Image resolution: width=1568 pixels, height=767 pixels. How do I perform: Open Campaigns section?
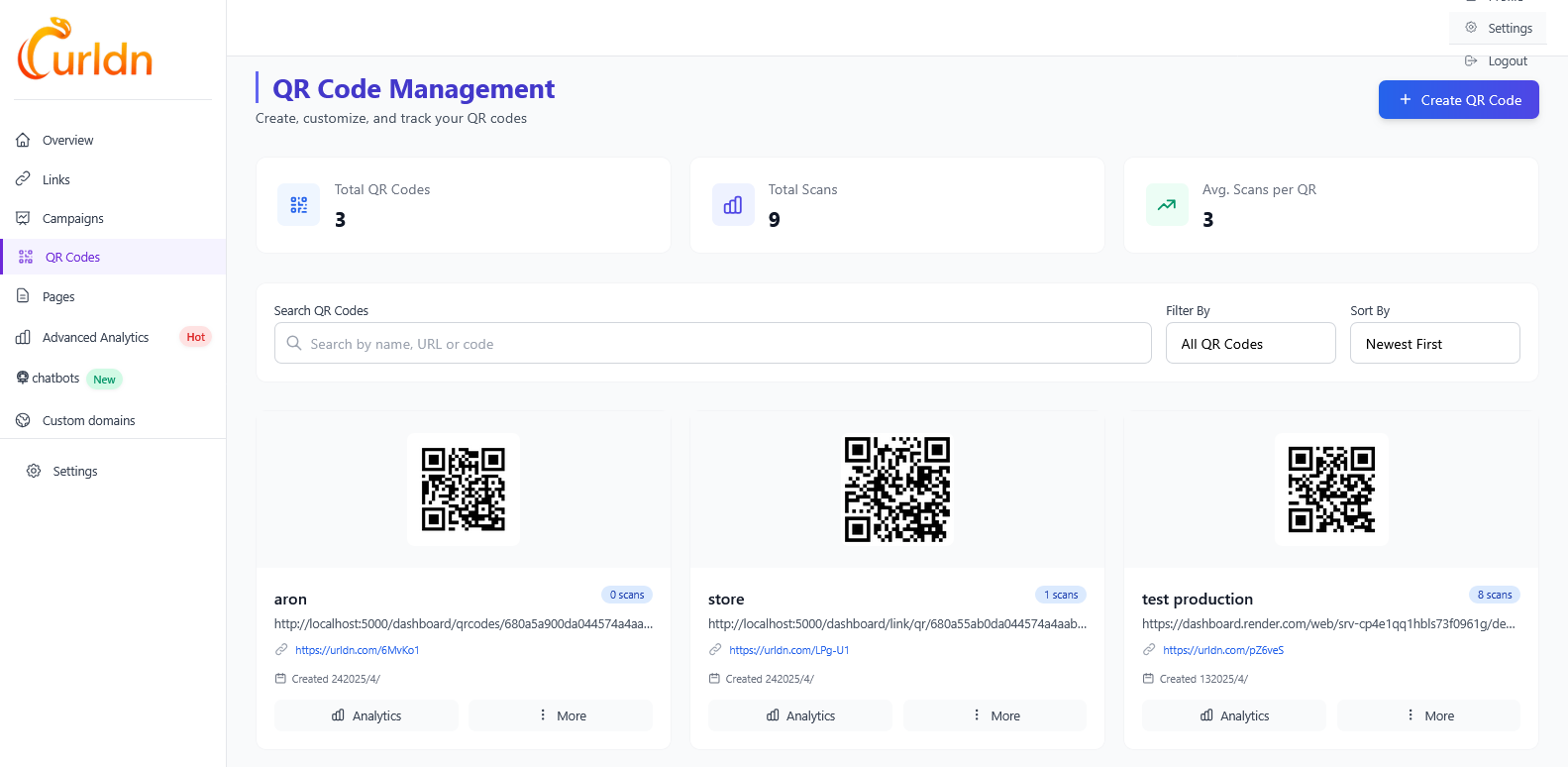(72, 218)
